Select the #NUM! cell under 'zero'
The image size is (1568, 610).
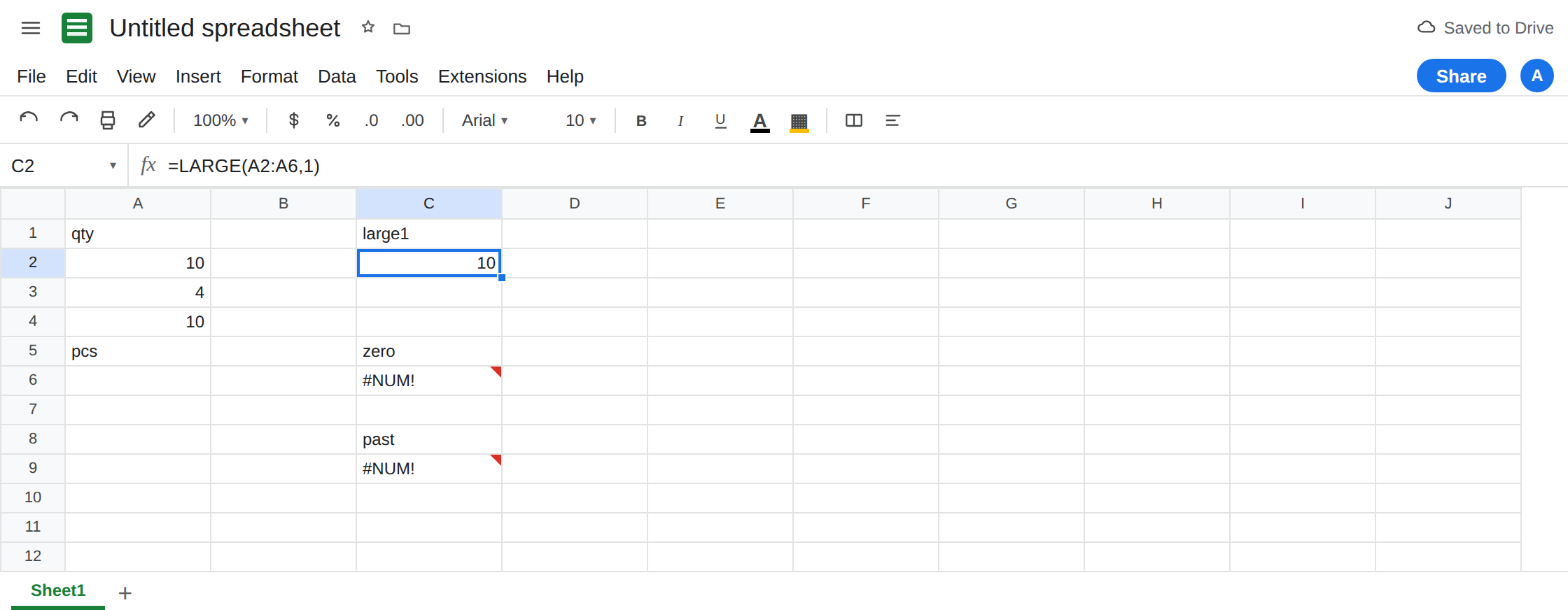pos(429,381)
